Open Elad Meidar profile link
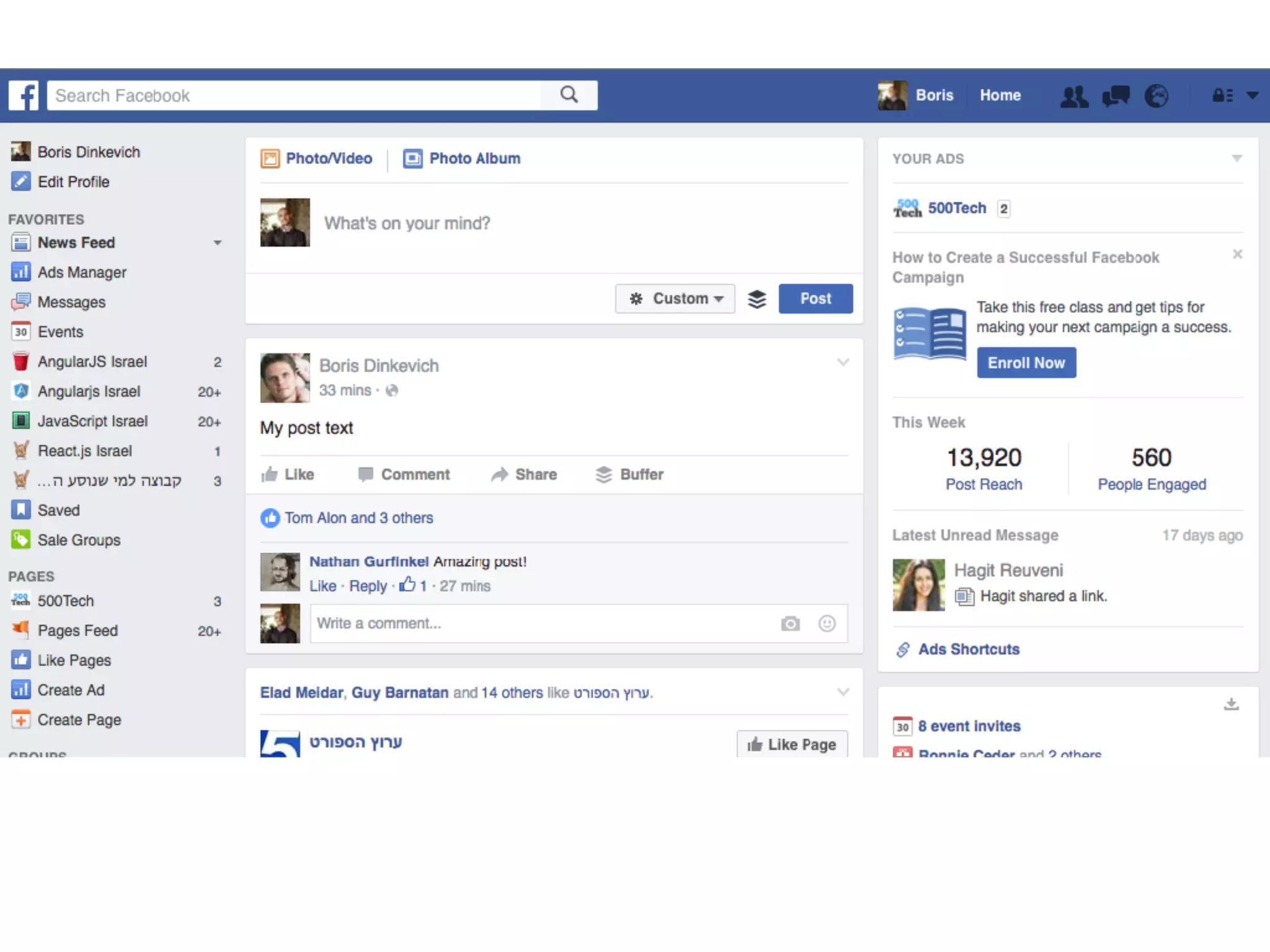Image resolution: width=1270 pixels, height=952 pixels. pyautogui.click(x=301, y=692)
